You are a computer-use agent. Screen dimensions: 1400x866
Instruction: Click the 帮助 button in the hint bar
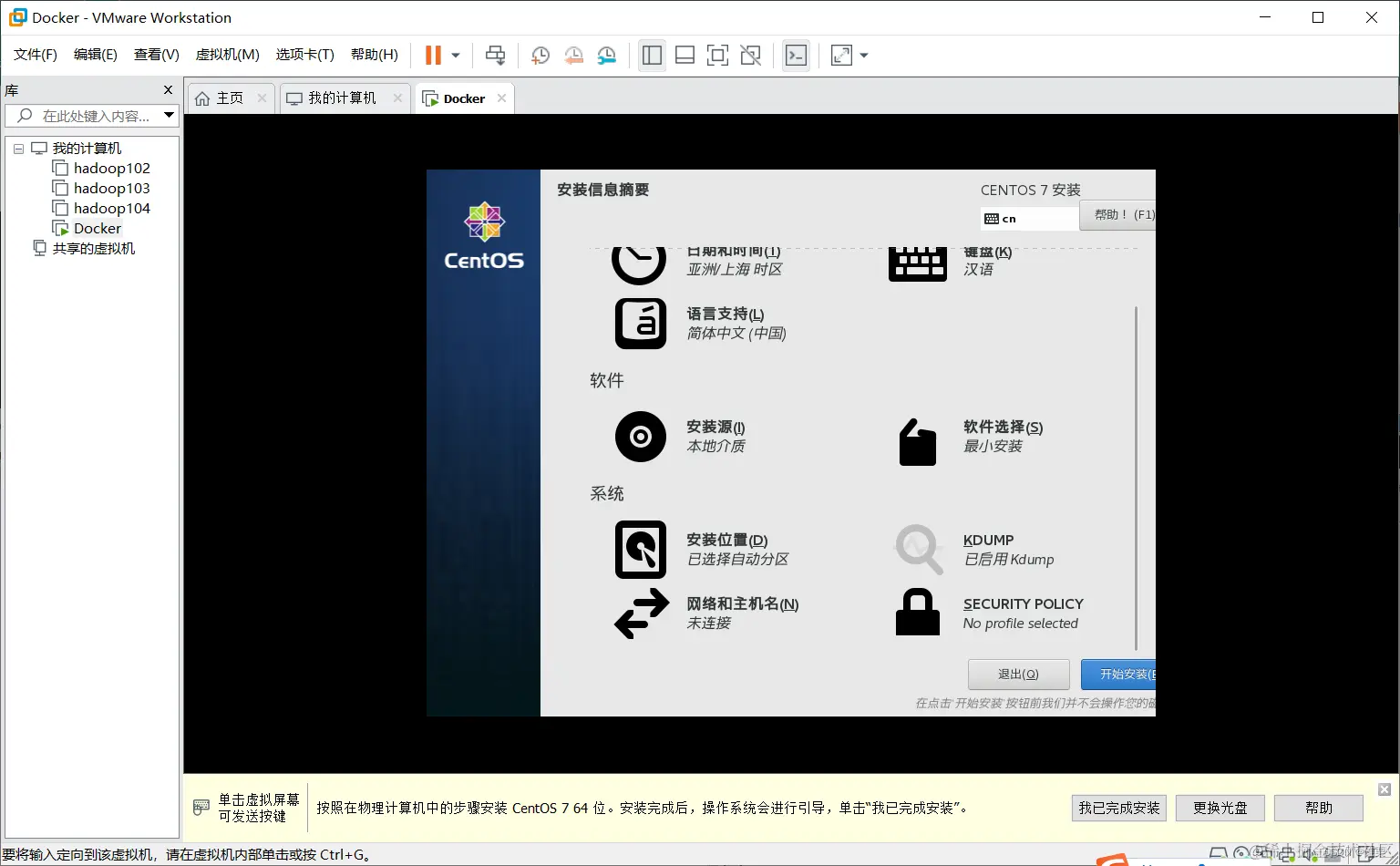[1319, 808]
